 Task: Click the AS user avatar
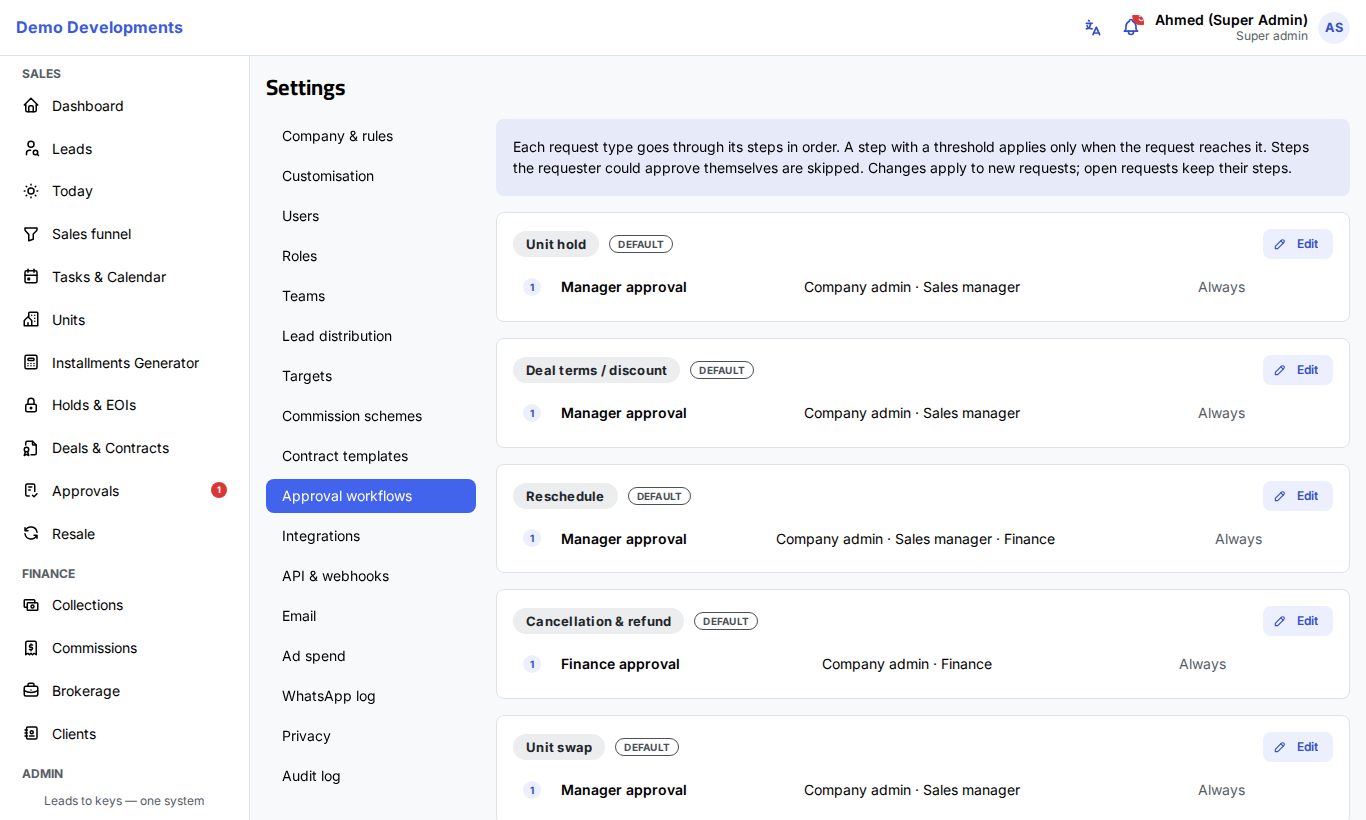point(1334,28)
